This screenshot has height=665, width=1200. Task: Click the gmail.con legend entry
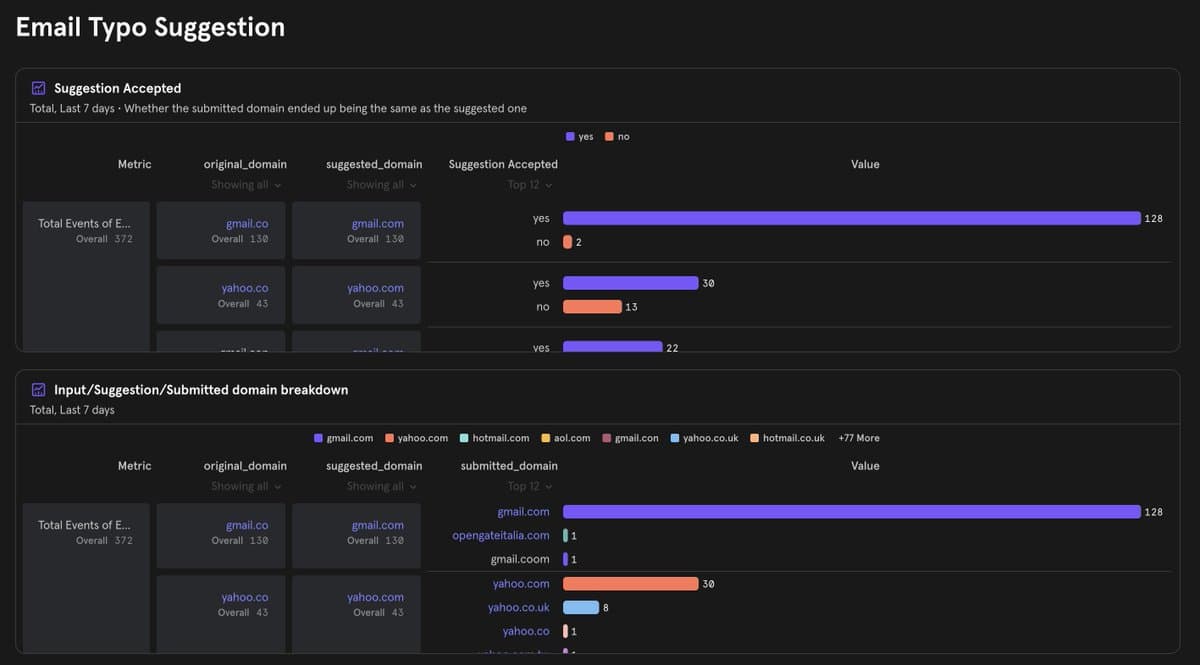[631, 438]
